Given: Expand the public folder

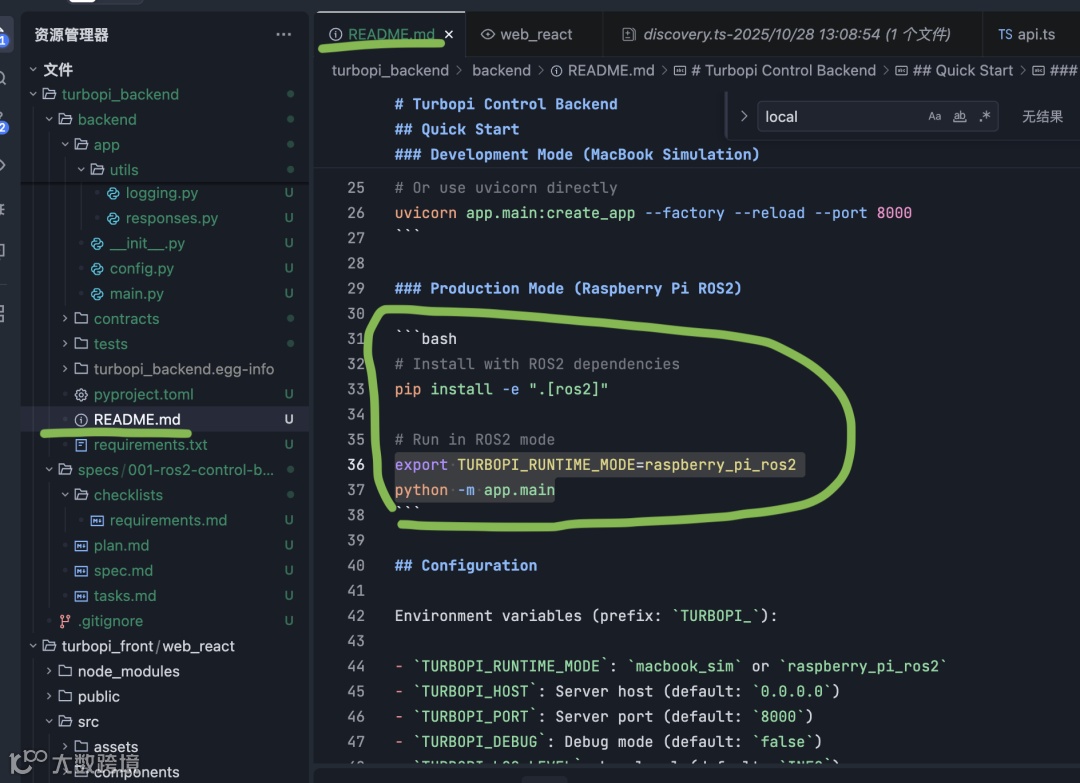Looking at the screenshot, I should pos(49,696).
